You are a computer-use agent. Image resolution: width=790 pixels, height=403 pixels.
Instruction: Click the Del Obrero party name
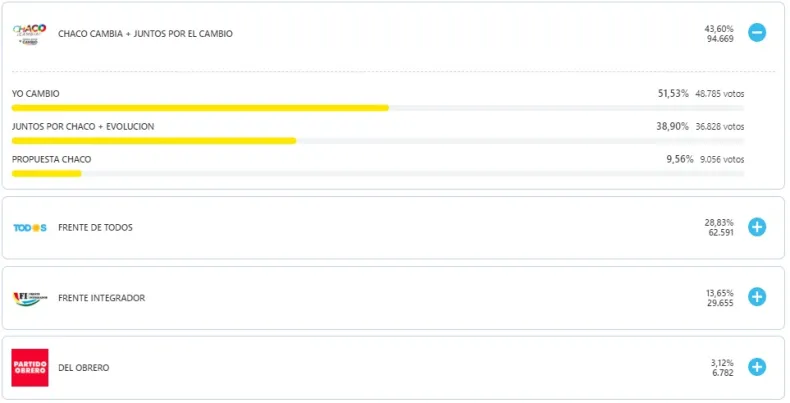click(x=84, y=368)
